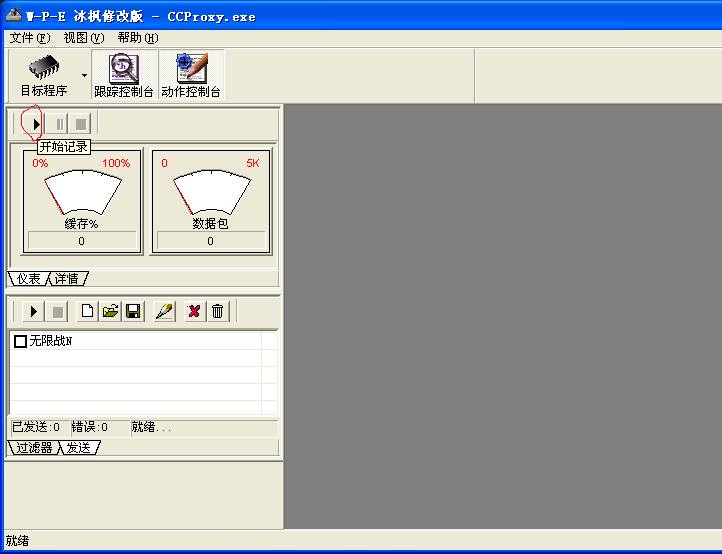
Task: Create a new filter list file
Action: [87, 312]
